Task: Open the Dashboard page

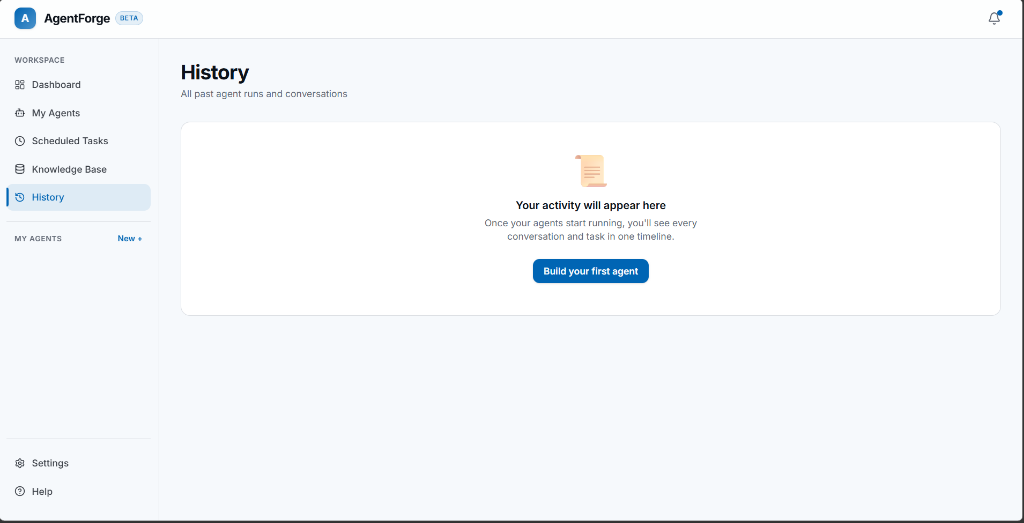Action: (78, 85)
